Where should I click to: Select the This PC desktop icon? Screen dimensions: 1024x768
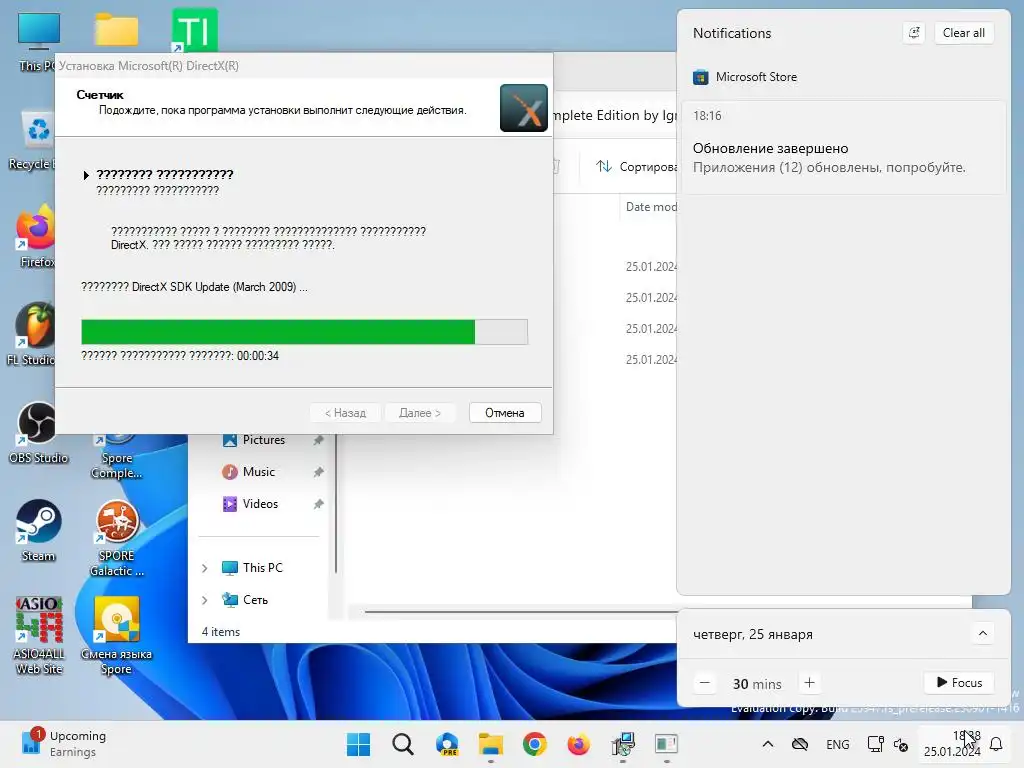point(37,40)
